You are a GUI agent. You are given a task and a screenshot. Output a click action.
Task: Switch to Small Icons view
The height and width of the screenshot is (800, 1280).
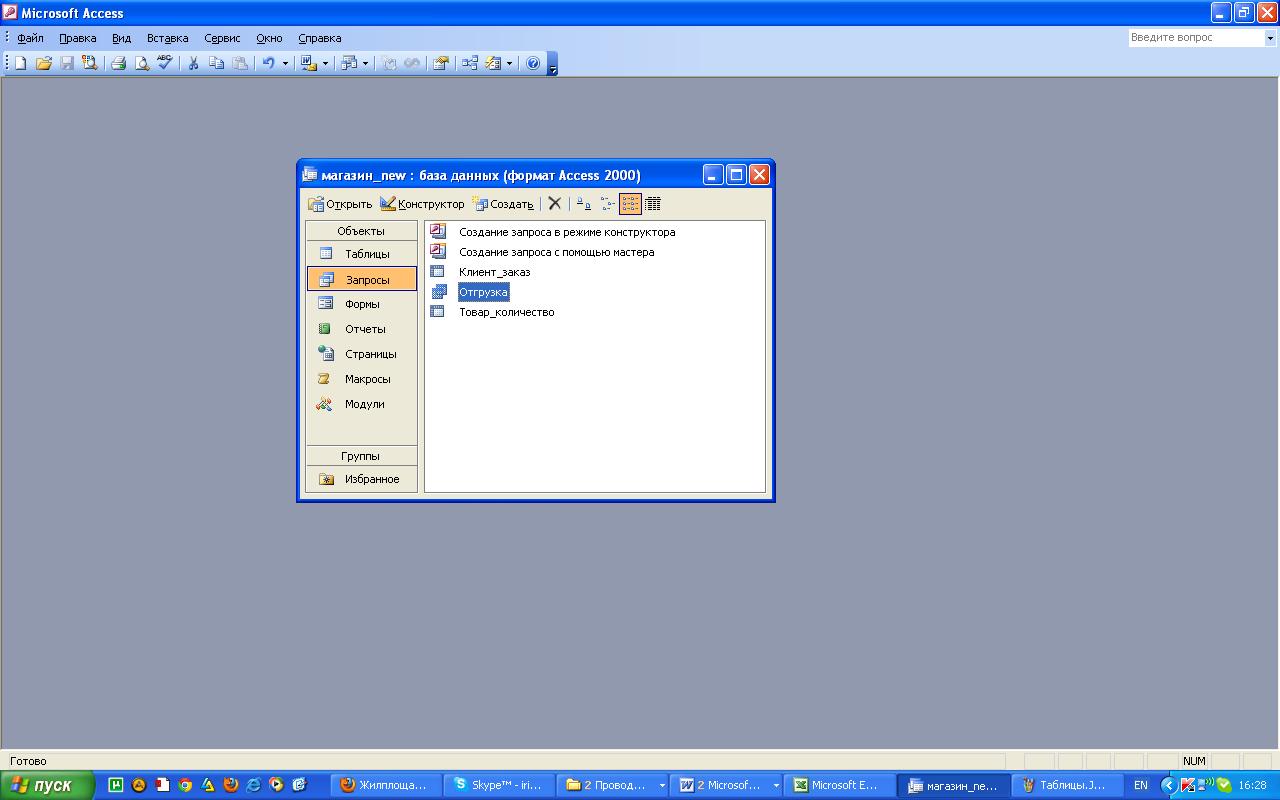click(x=607, y=204)
